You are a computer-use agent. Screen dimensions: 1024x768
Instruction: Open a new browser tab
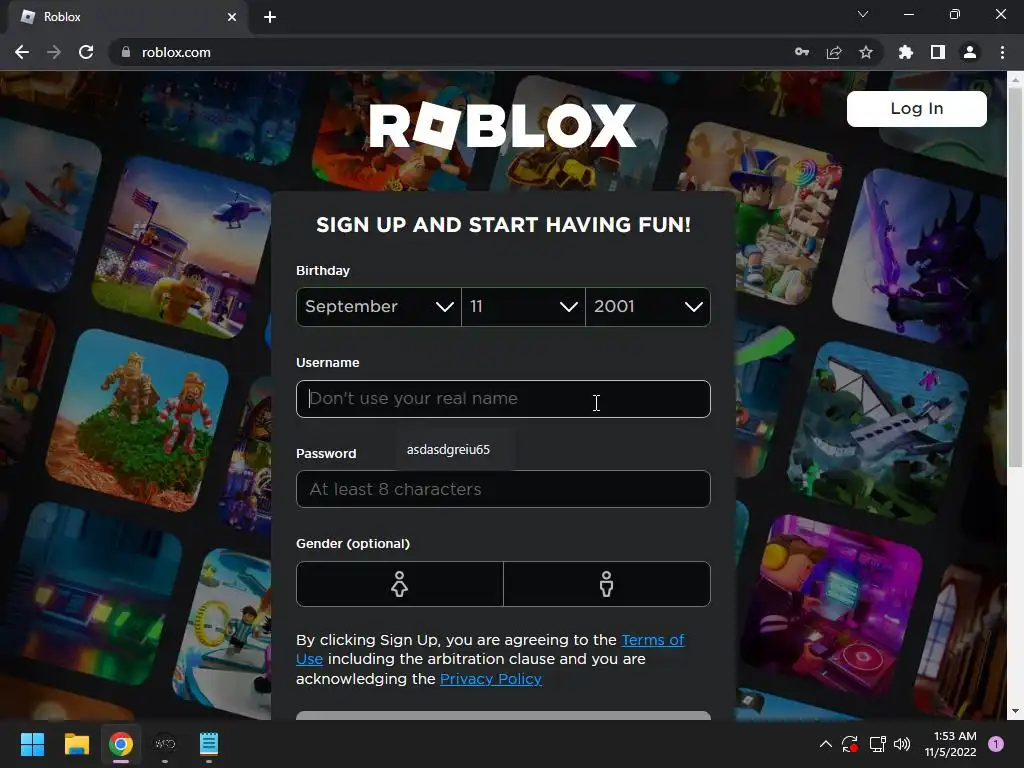click(x=270, y=17)
